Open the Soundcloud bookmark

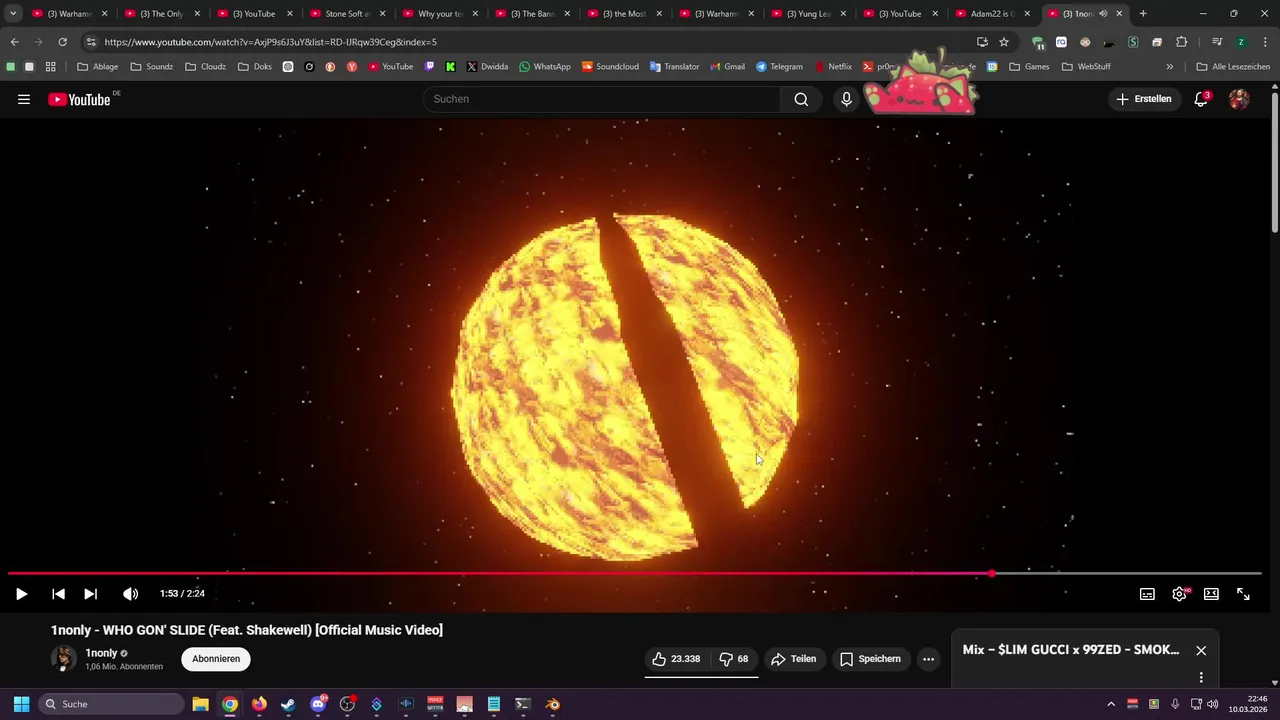(610, 67)
